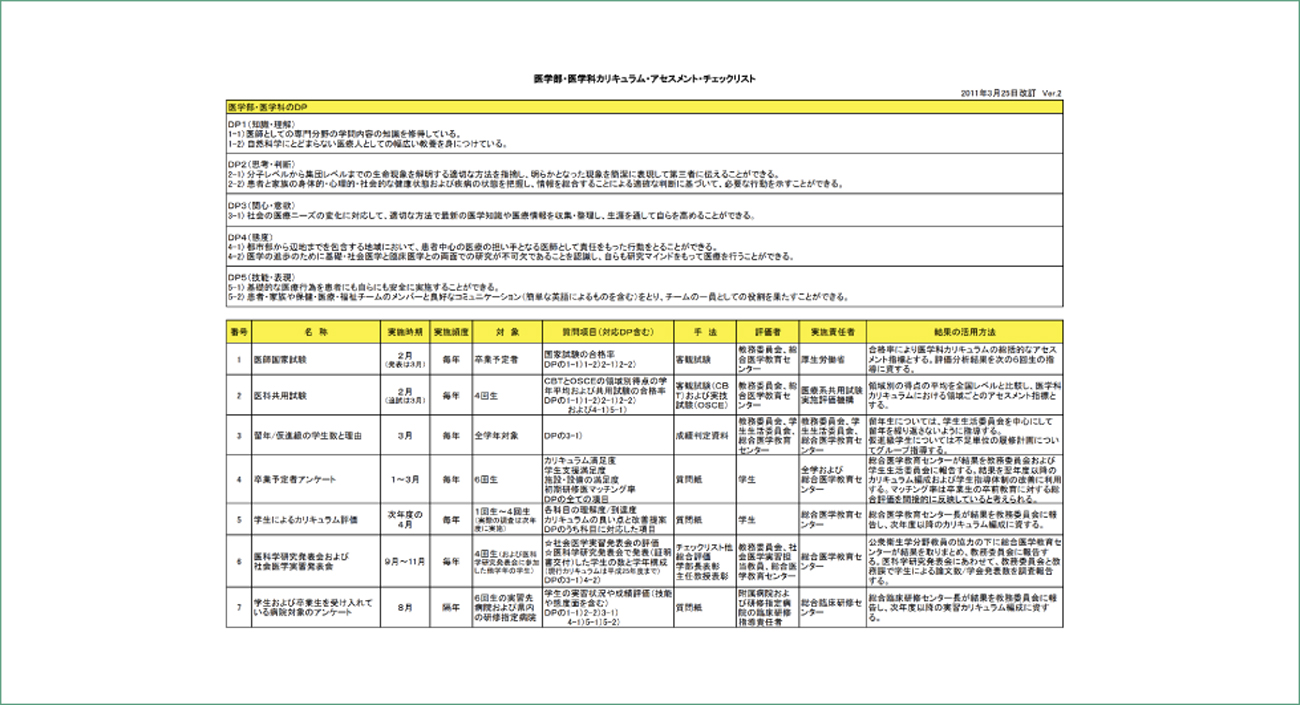Click the revision note 2011年3月25日改訂 Ver.2
1300x705 pixels.
point(1011,92)
